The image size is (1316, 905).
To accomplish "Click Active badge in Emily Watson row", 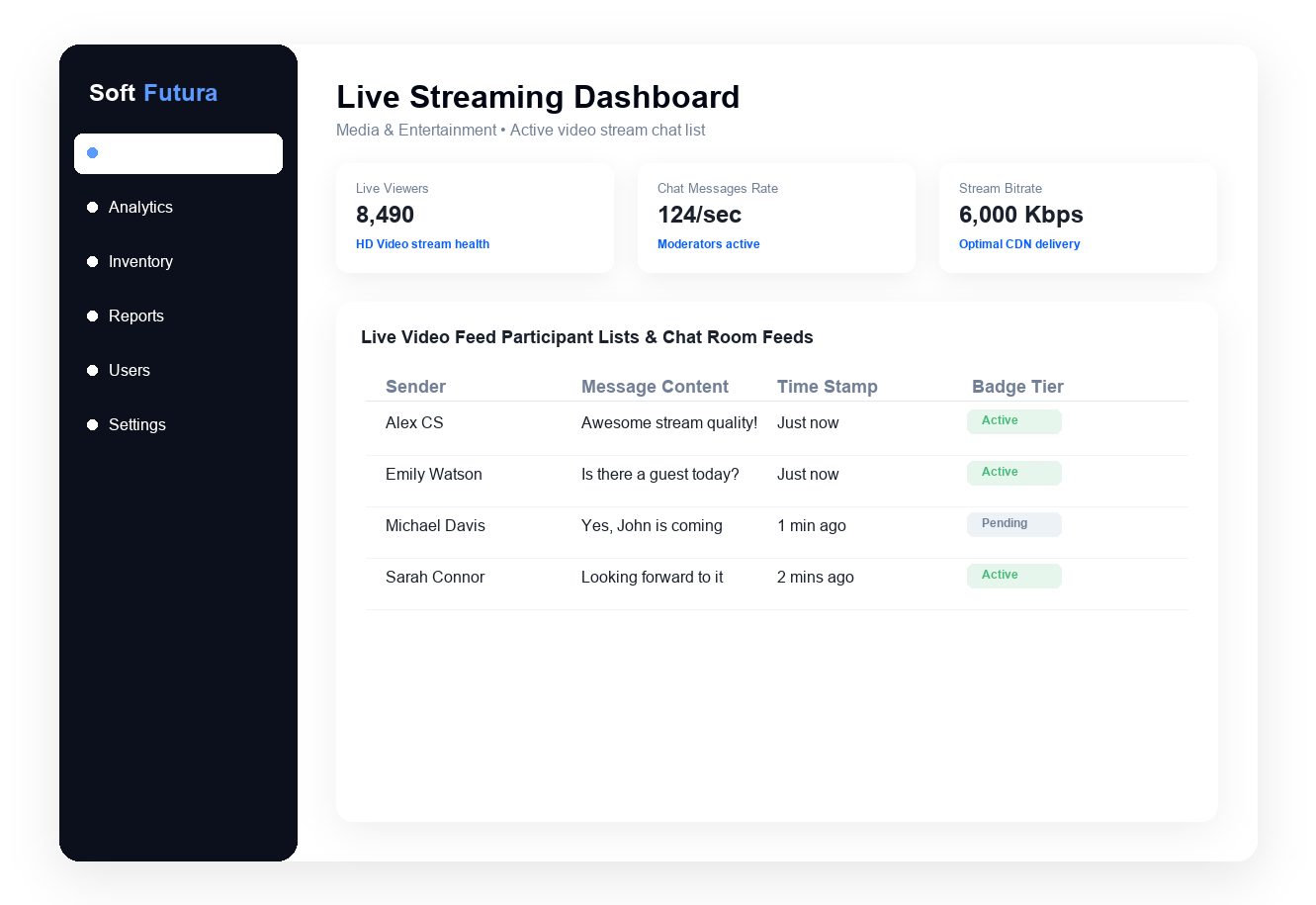I will [x=1014, y=473].
